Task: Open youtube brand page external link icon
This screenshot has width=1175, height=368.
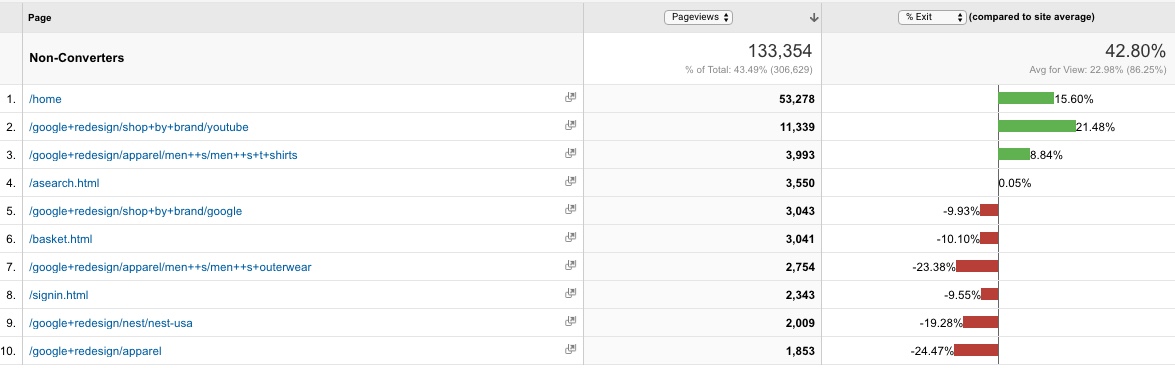Action: pyautogui.click(x=570, y=127)
